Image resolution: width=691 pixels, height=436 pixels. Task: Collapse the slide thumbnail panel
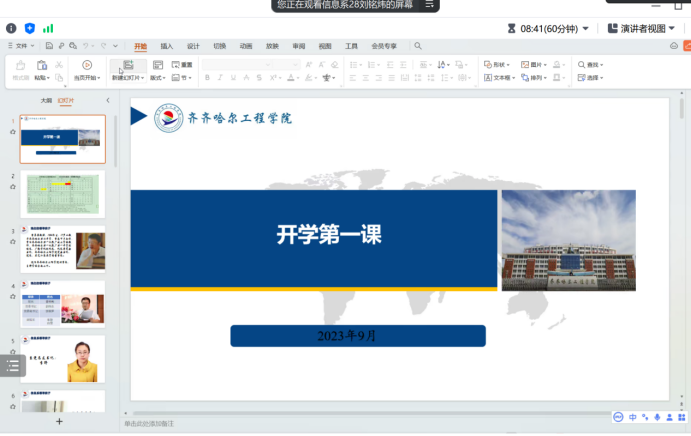[108, 100]
